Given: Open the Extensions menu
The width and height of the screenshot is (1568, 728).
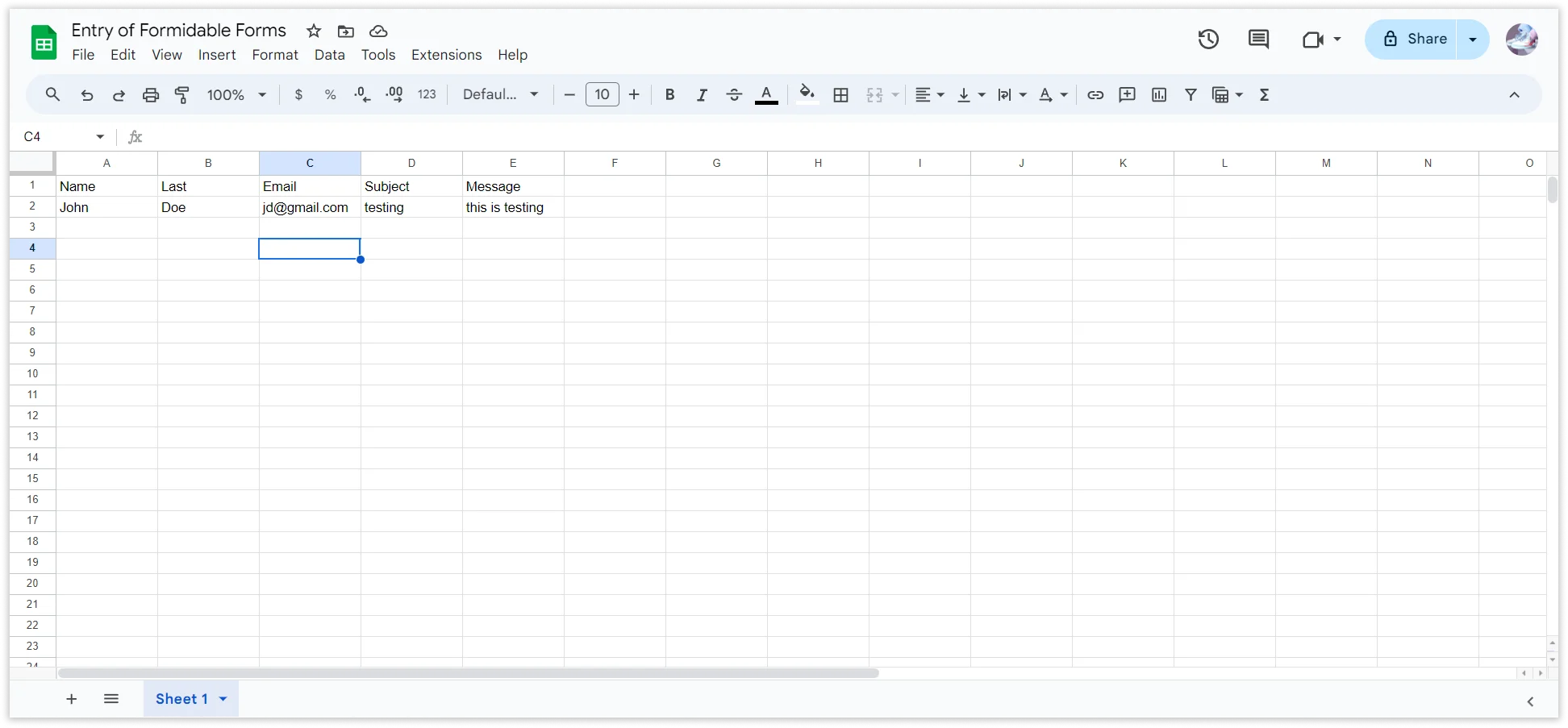Looking at the screenshot, I should point(446,55).
